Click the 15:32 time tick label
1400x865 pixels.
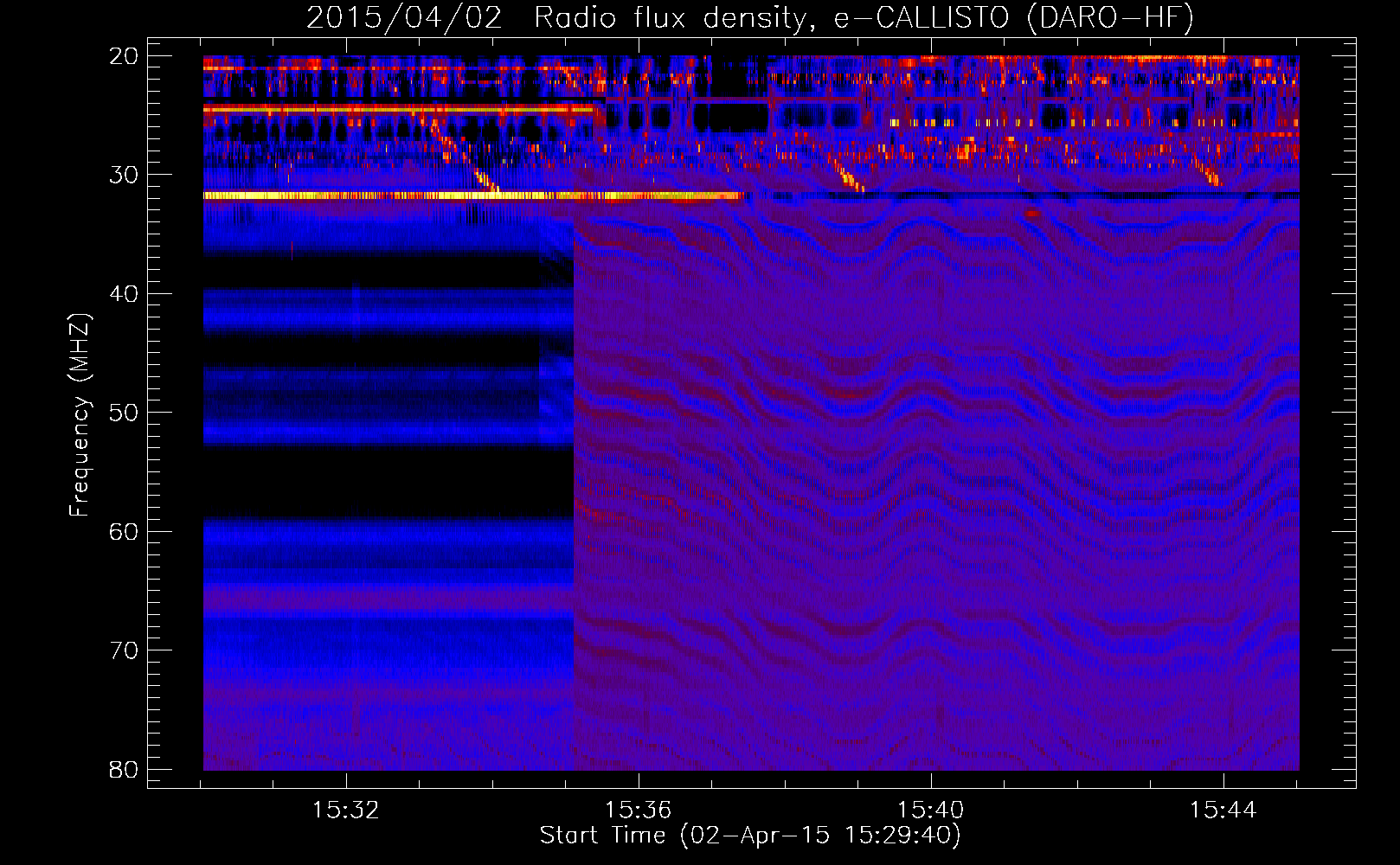click(346, 811)
